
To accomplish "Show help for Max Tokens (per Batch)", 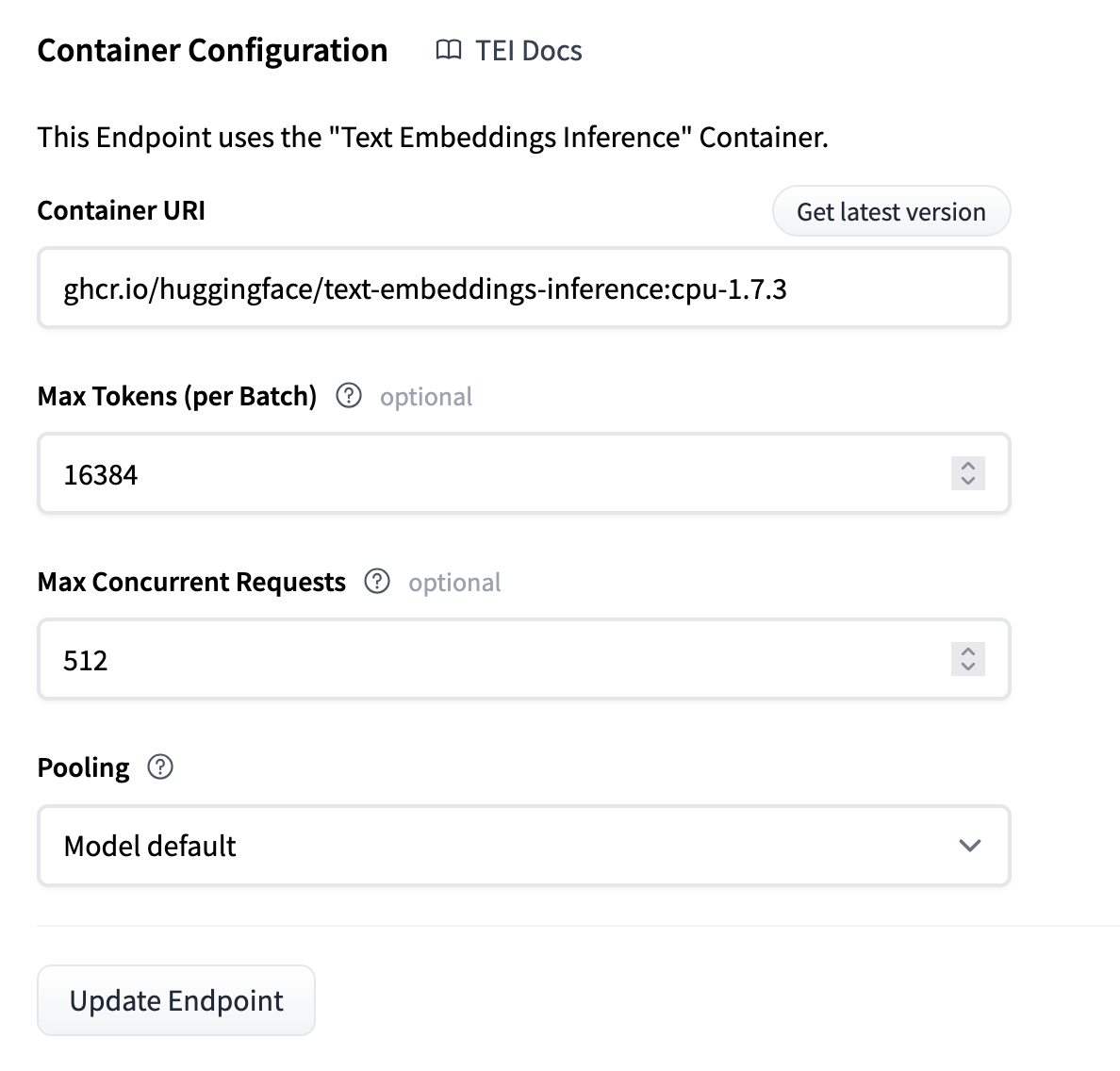I will 349,396.
